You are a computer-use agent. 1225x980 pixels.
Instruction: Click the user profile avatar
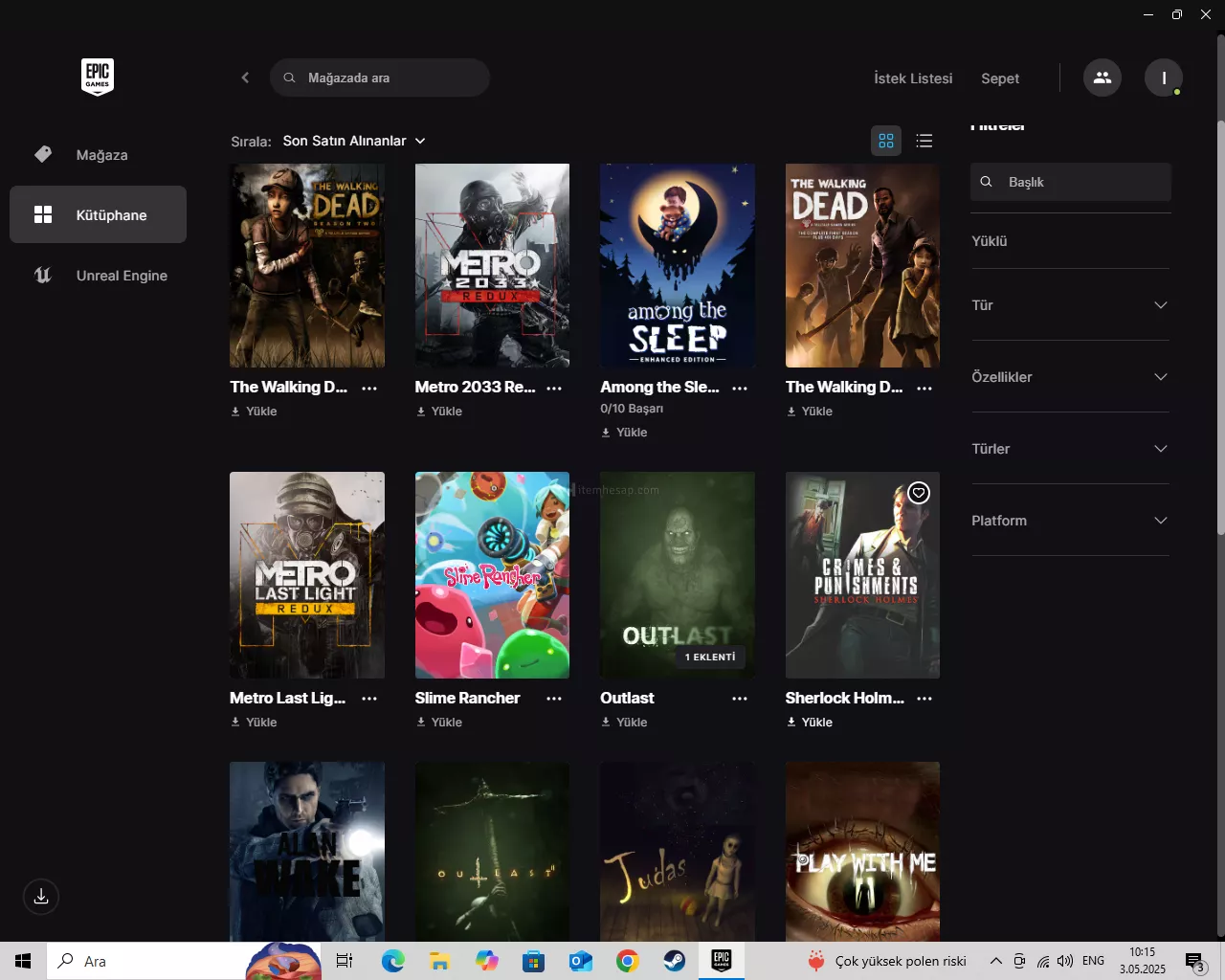[x=1164, y=78]
